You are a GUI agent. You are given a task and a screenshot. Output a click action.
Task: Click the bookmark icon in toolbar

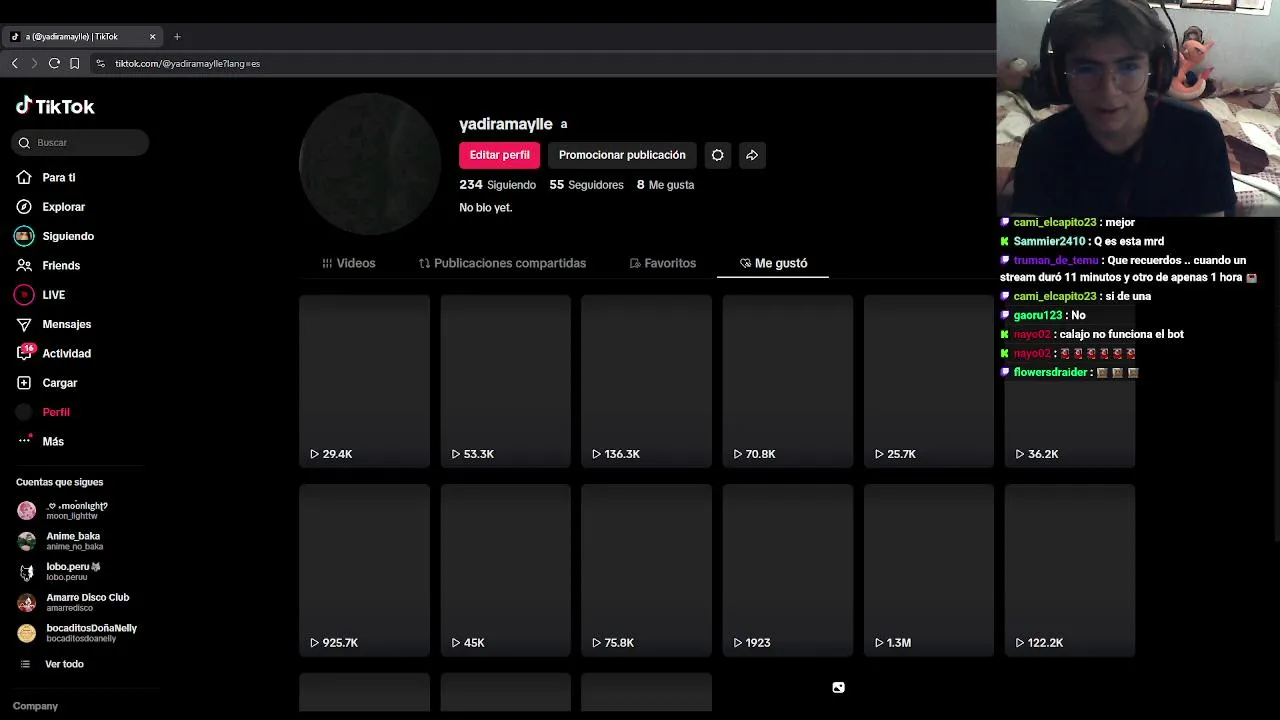(74, 63)
